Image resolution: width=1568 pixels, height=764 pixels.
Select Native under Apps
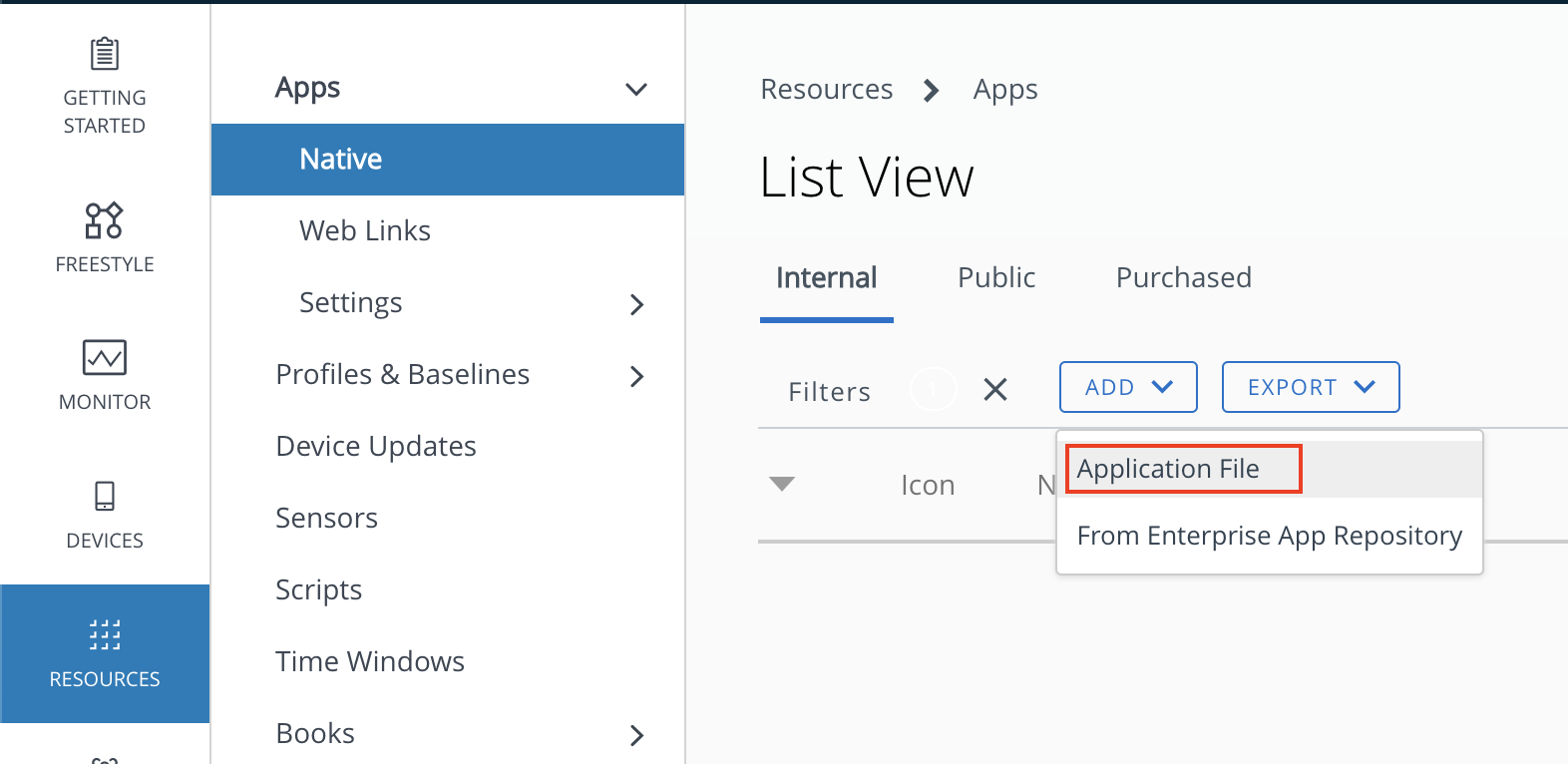(448, 160)
